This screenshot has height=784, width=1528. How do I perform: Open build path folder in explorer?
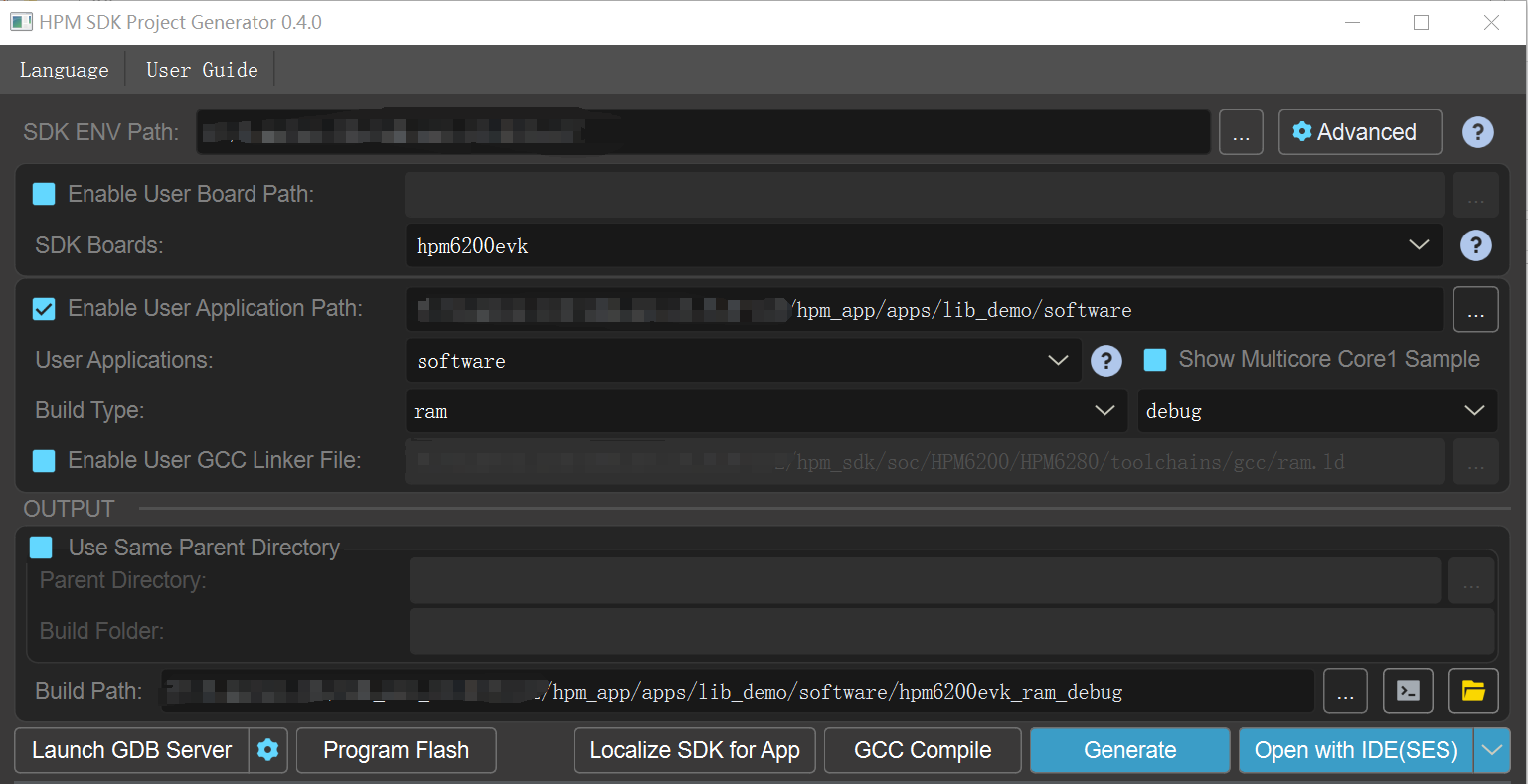pos(1473,691)
